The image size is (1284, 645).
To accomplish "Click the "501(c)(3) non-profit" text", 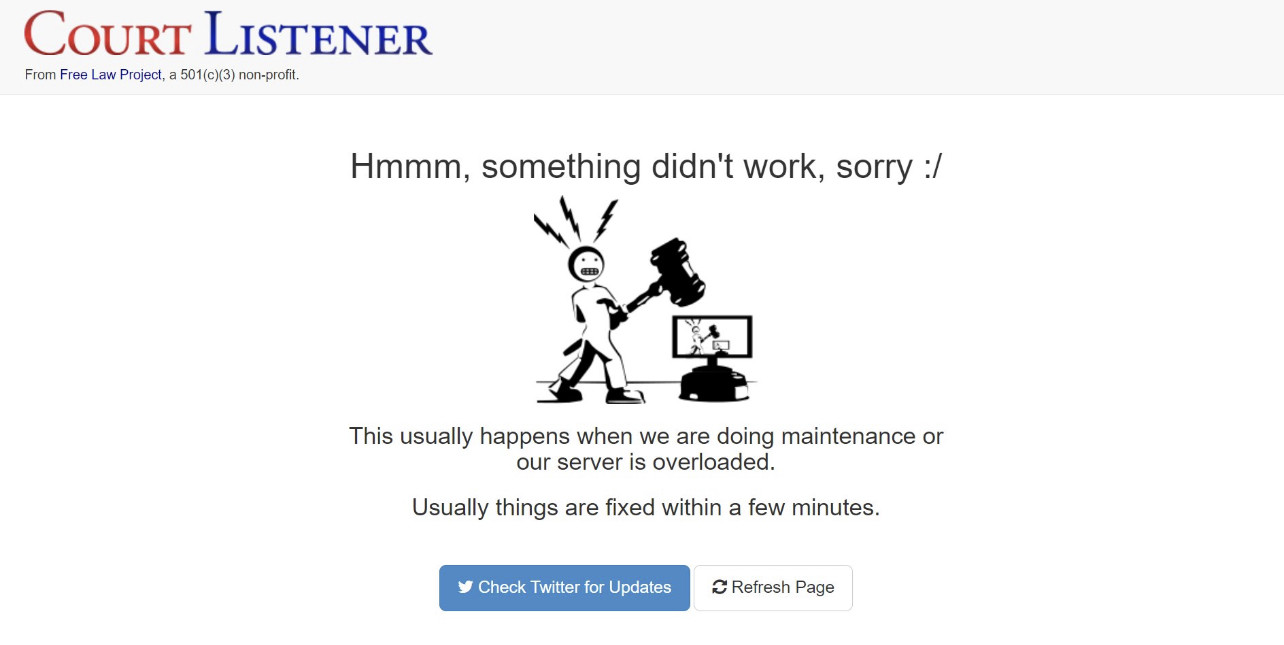I will point(239,75).
